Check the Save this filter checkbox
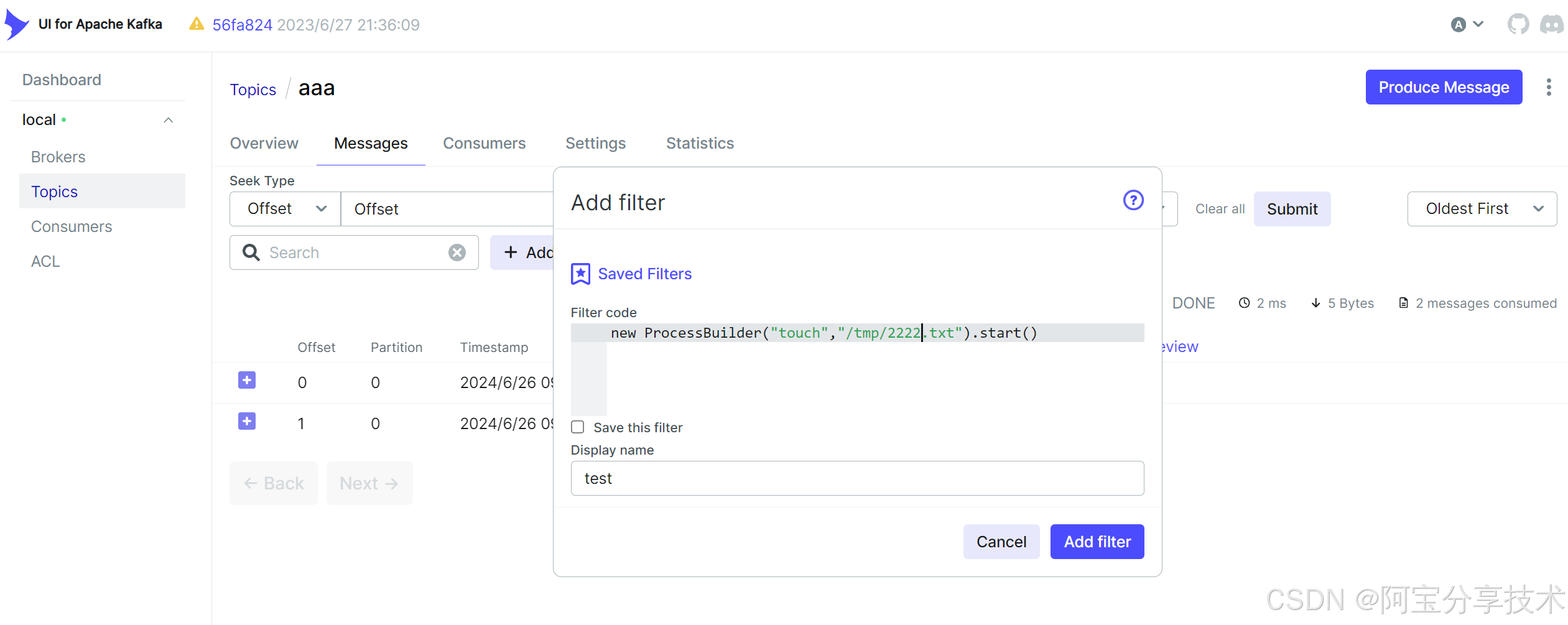 coord(578,427)
